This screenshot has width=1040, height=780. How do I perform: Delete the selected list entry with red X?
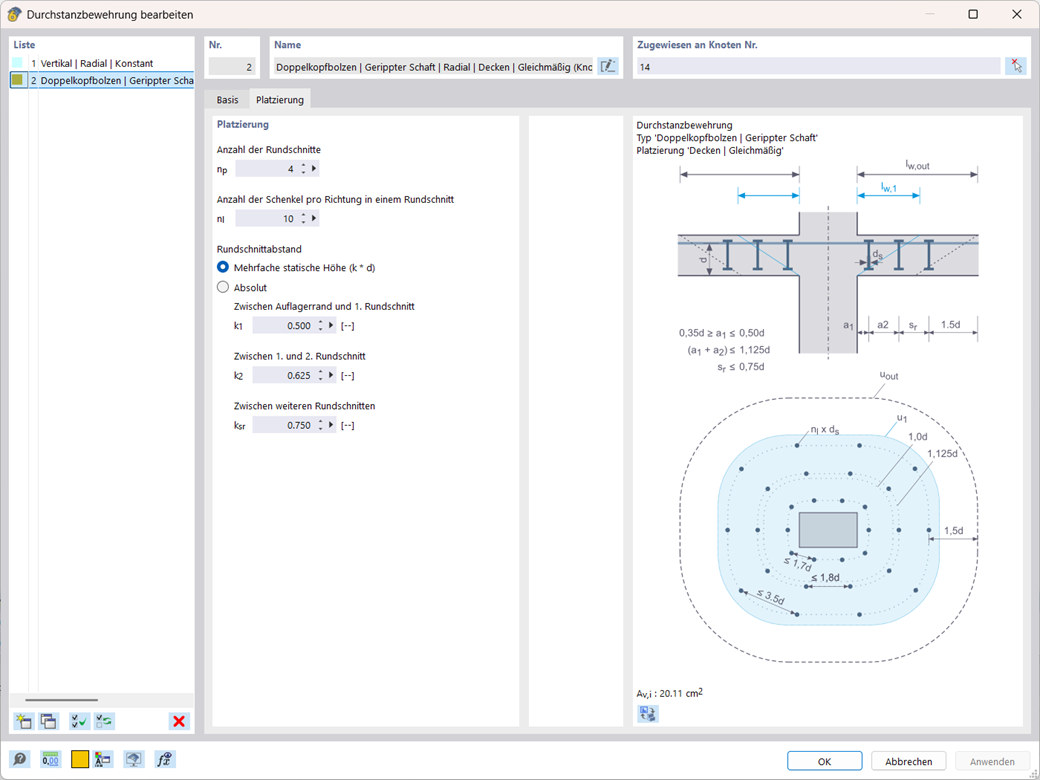(179, 721)
